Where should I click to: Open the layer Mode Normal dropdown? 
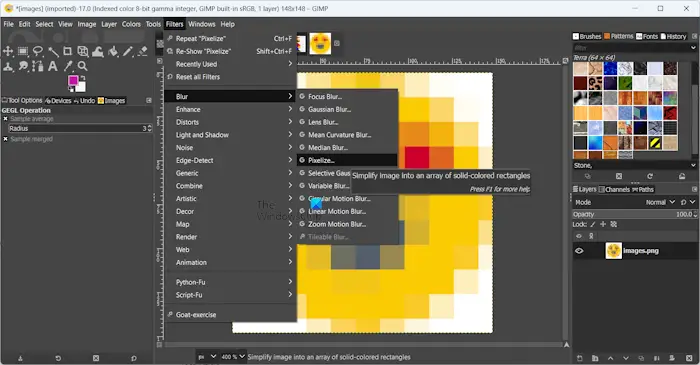click(660, 202)
